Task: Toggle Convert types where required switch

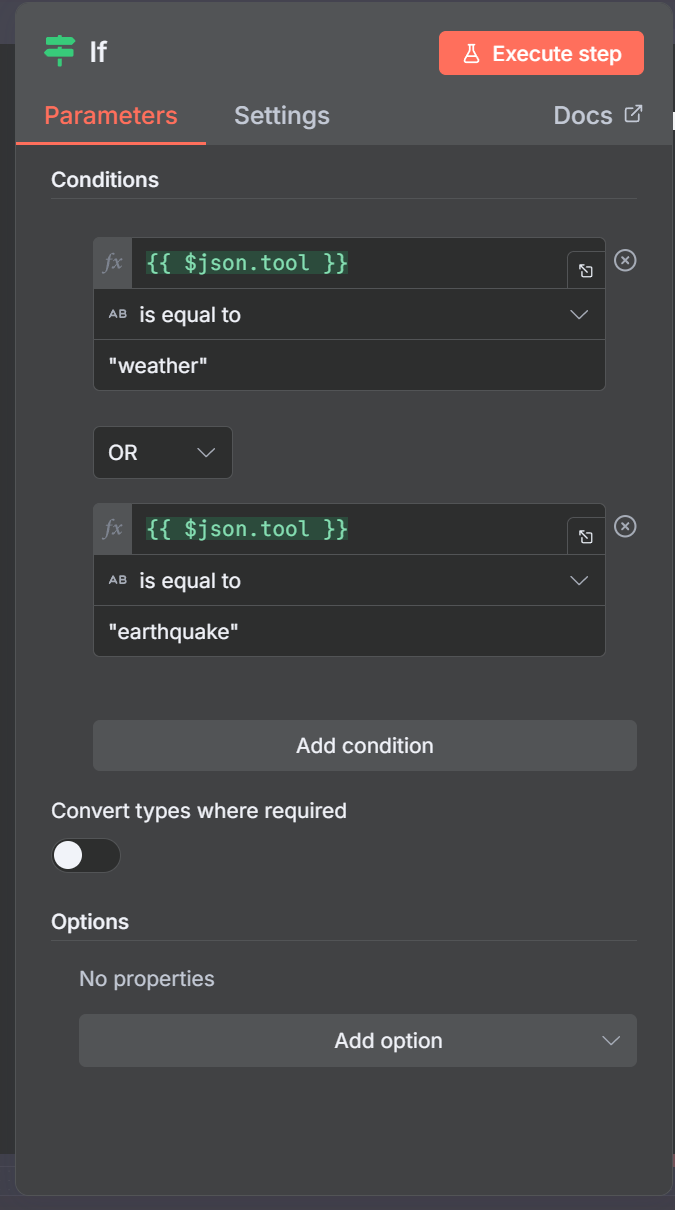Action: tap(86, 855)
